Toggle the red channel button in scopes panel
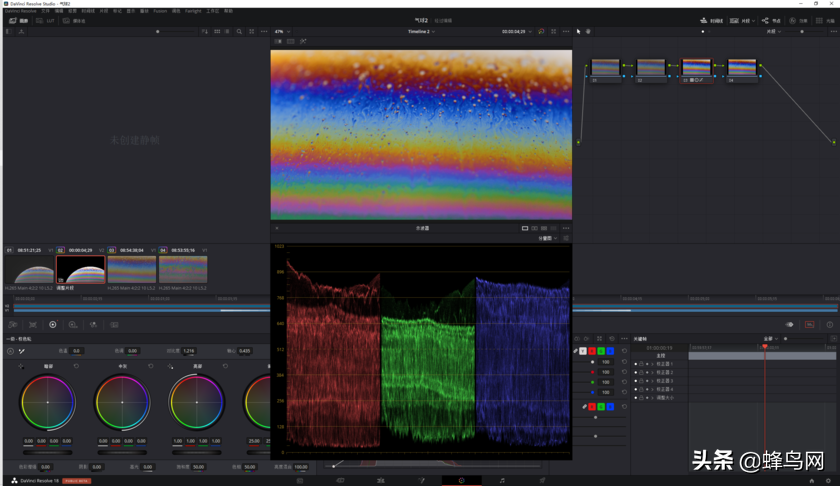Image resolution: width=840 pixels, height=486 pixels. 592,351
